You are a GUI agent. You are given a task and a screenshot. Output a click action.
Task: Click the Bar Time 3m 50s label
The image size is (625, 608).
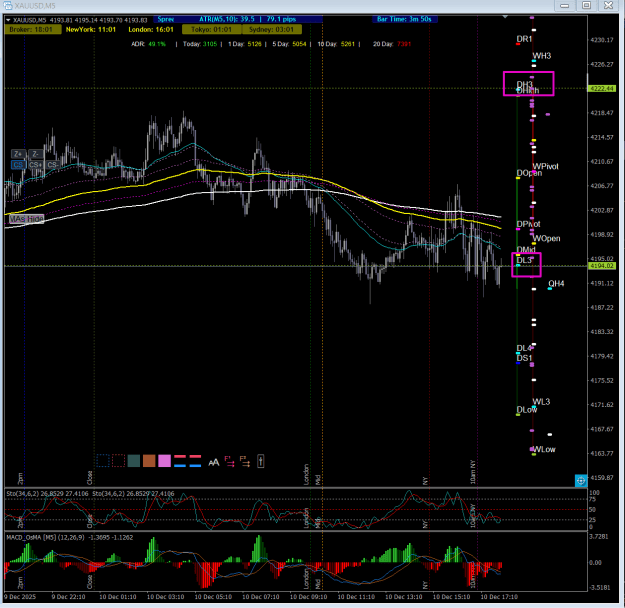pyautogui.click(x=405, y=19)
